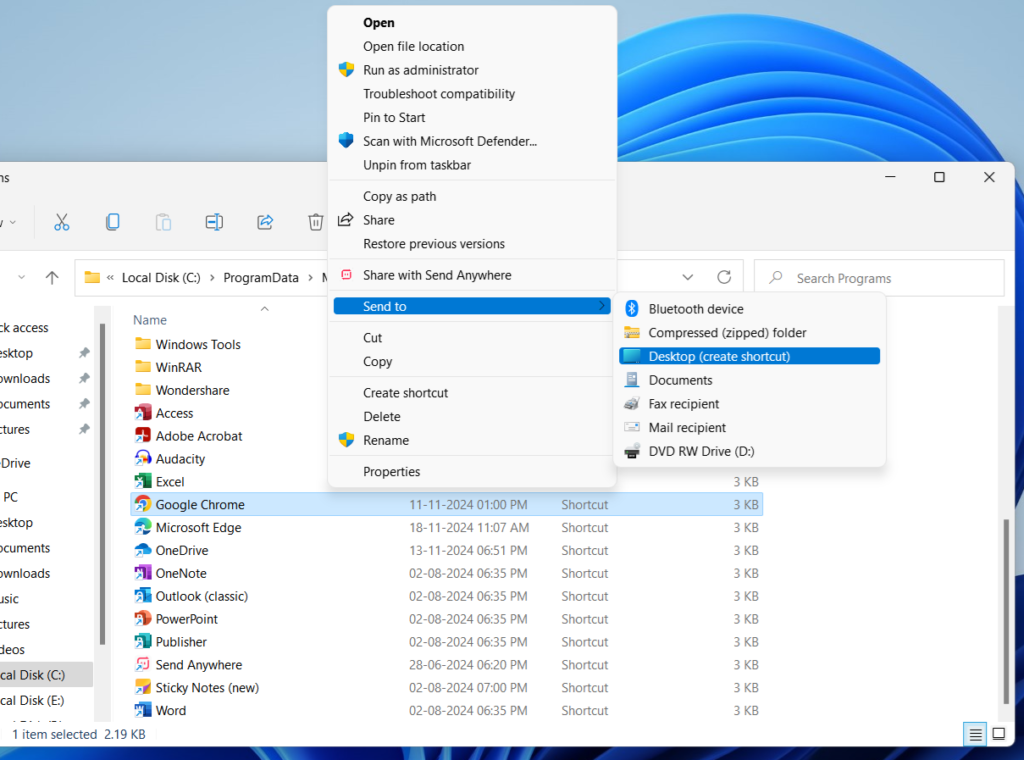The width and height of the screenshot is (1024, 760).
Task: Select the Publisher shortcut
Action: point(170,642)
